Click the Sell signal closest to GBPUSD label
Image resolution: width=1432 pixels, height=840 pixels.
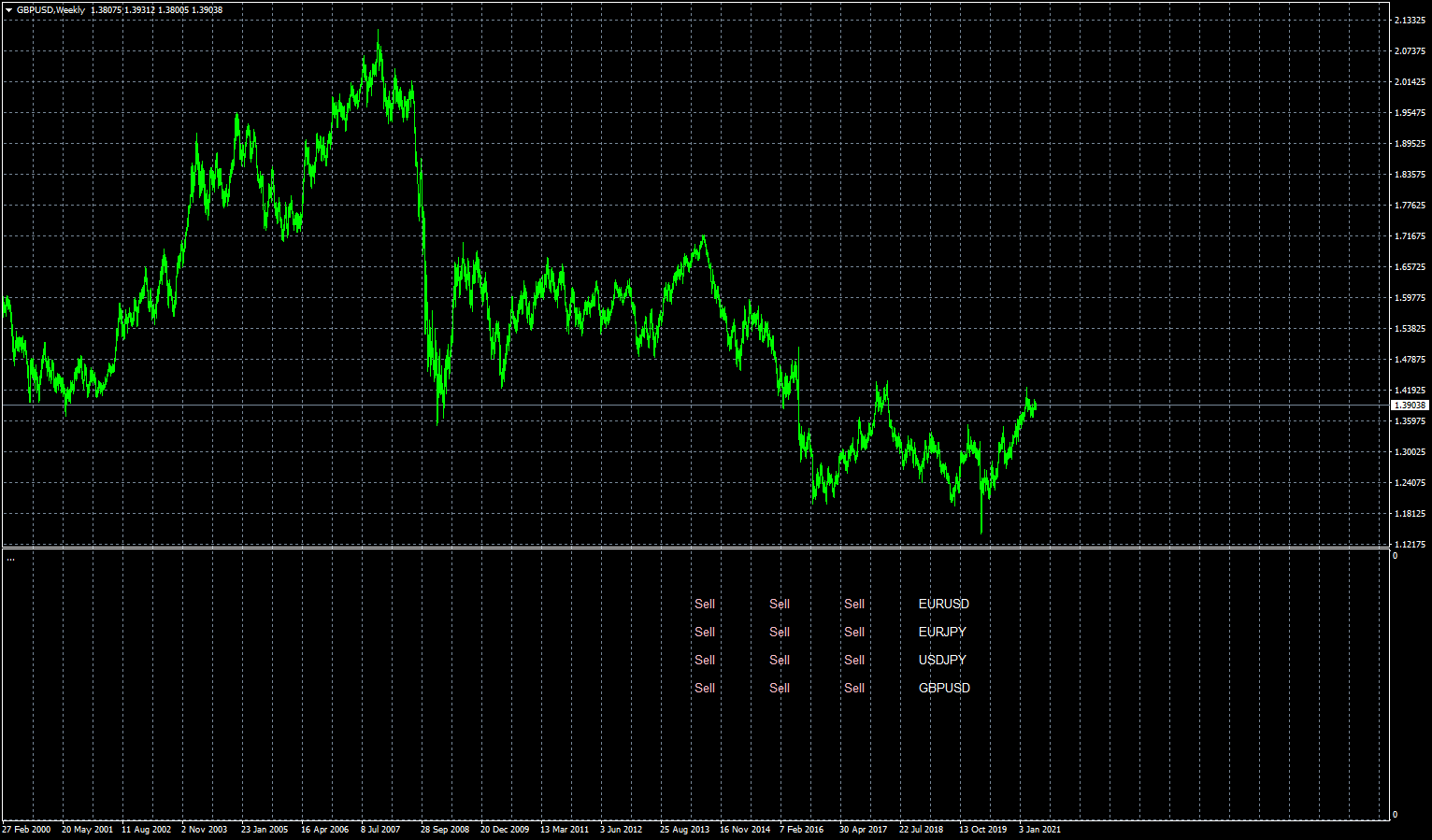tap(854, 688)
